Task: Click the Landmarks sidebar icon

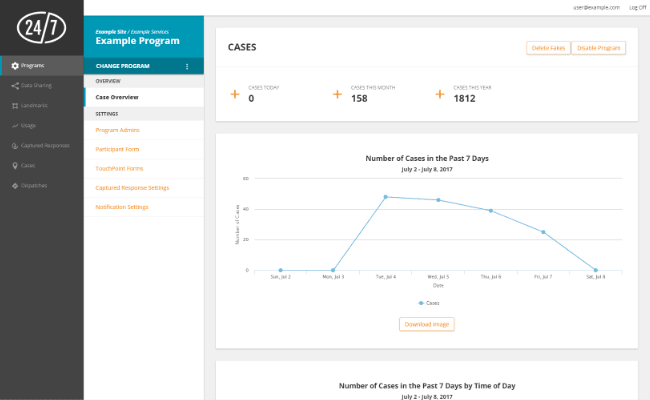Action: (x=14, y=105)
